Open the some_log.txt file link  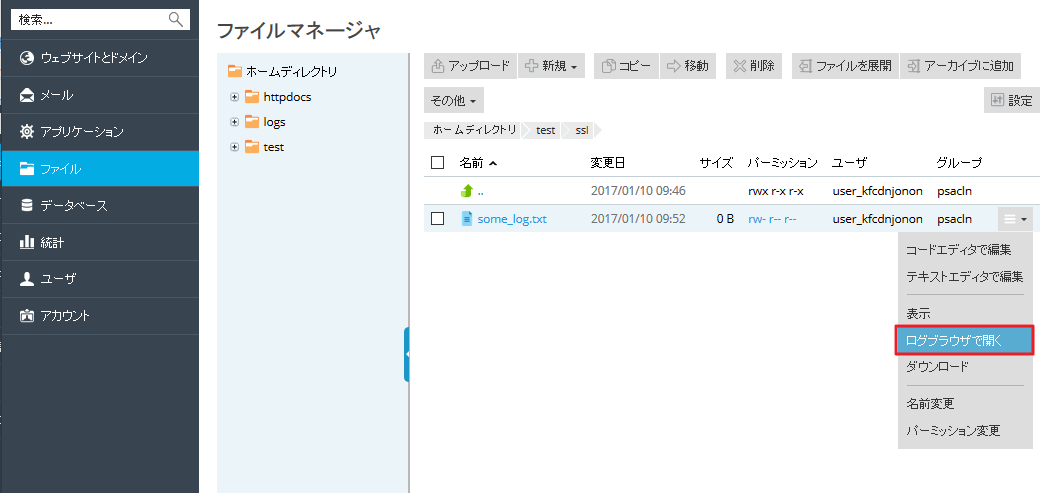coord(512,219)
